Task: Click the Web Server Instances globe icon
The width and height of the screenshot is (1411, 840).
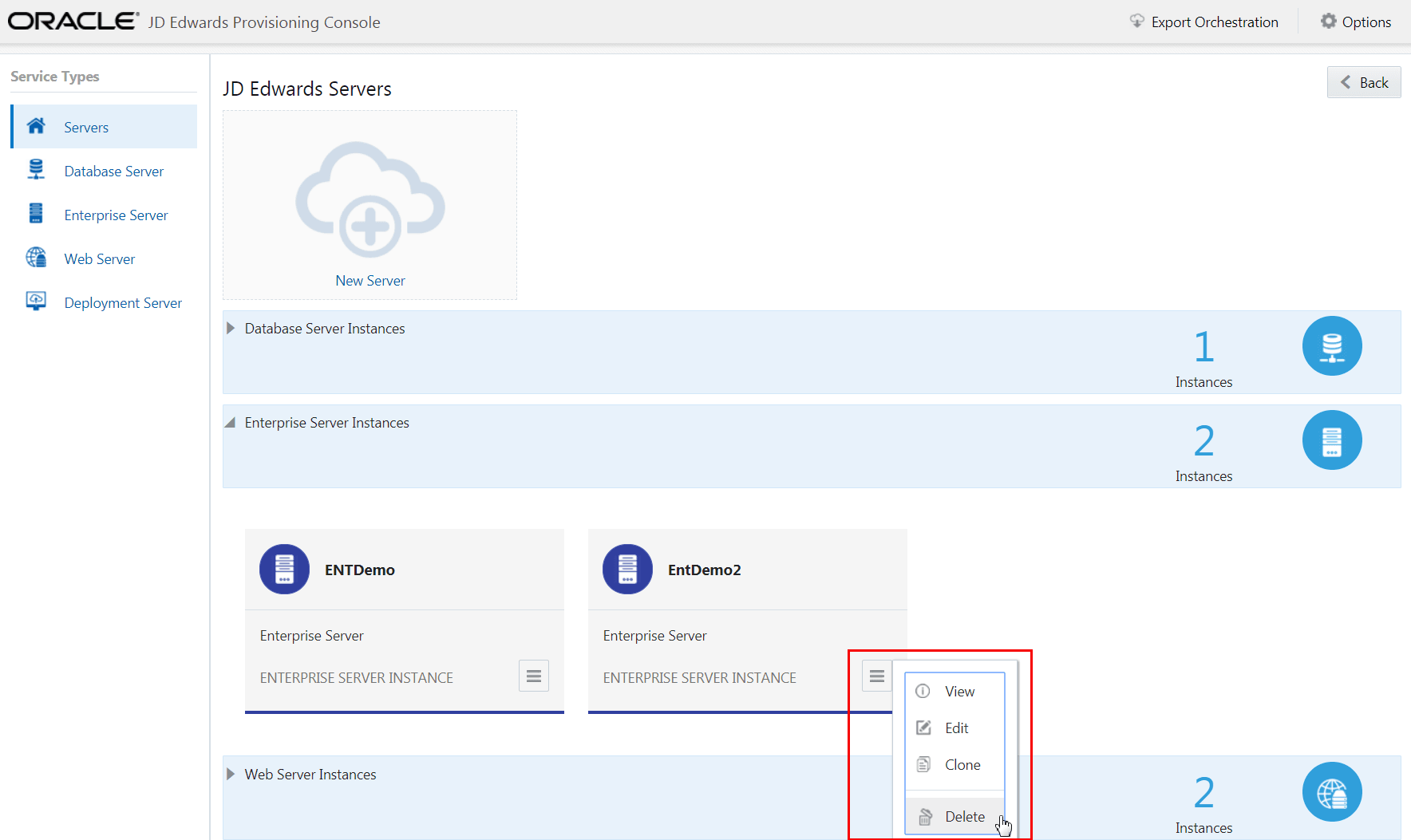Action: (x=1331, y=791)
